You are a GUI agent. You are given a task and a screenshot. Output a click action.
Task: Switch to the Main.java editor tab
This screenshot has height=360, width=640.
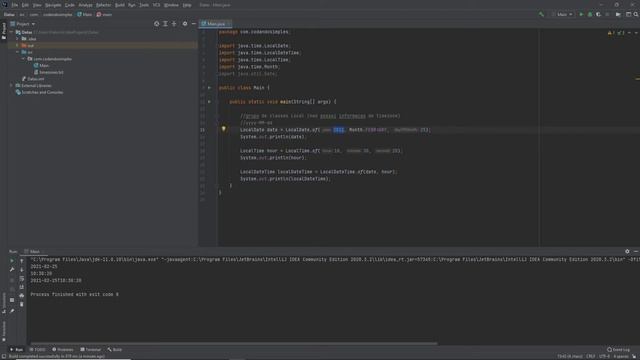pos(216,24)
